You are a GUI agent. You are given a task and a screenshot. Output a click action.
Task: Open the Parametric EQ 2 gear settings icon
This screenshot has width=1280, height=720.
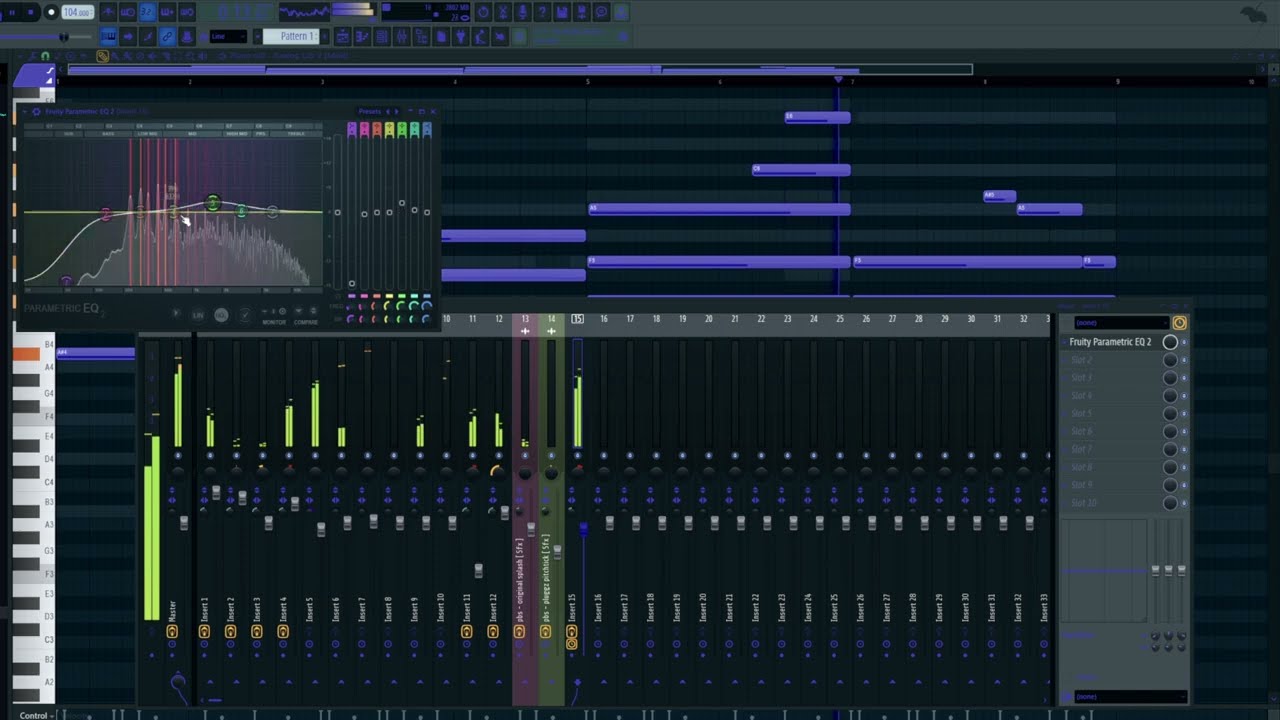(x=36, y=112)
